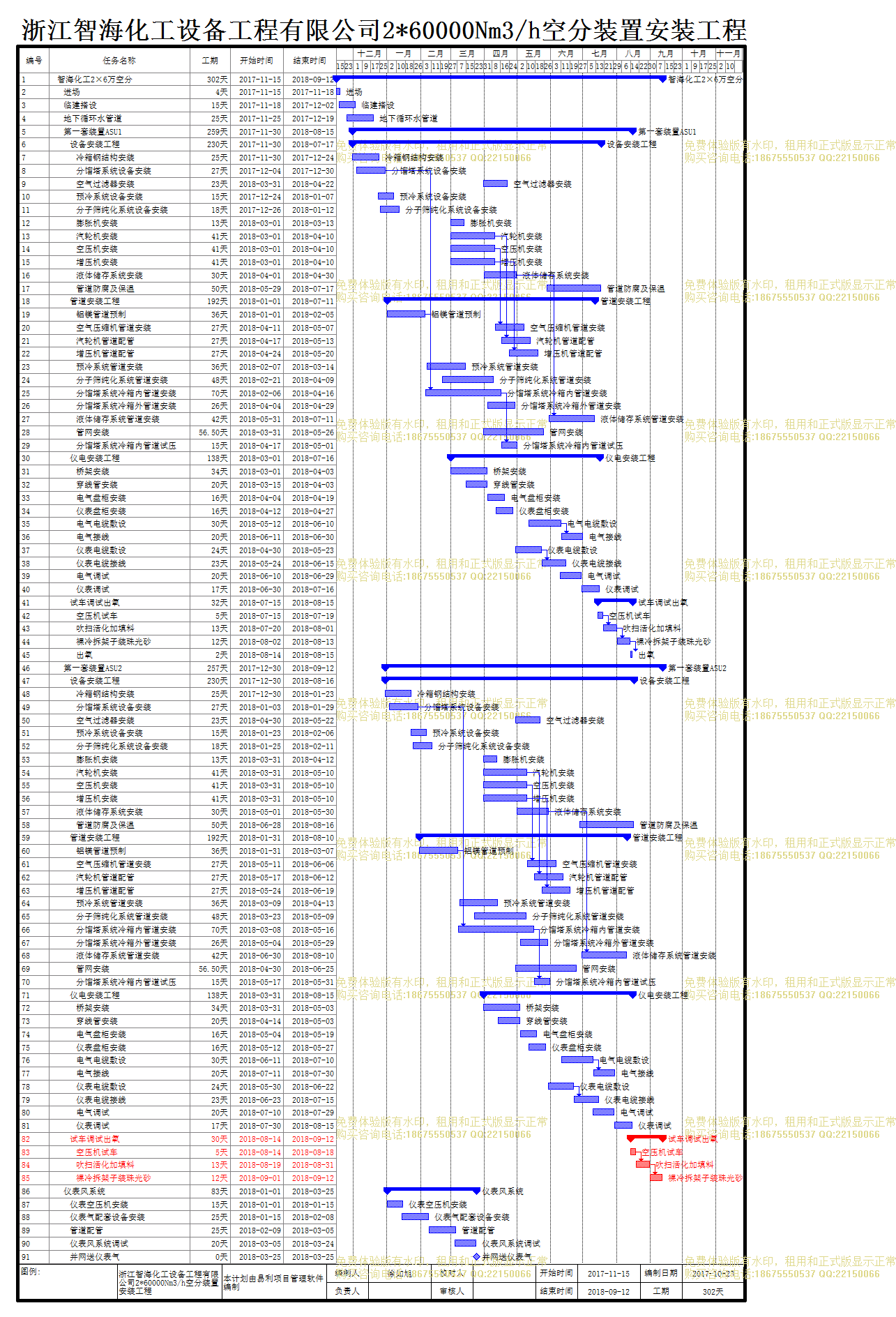Click the 管道配管 task name in row 89
Viewport: 896px width, 1317px height.
(86, 1231)
